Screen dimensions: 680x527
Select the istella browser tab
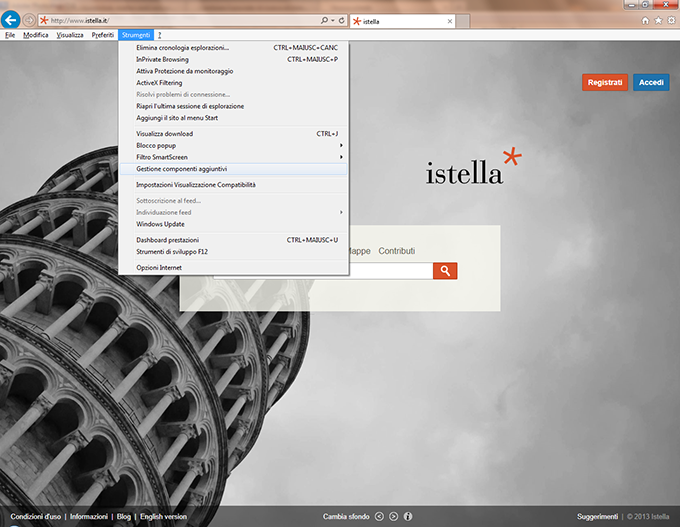(x=402, y=21)
